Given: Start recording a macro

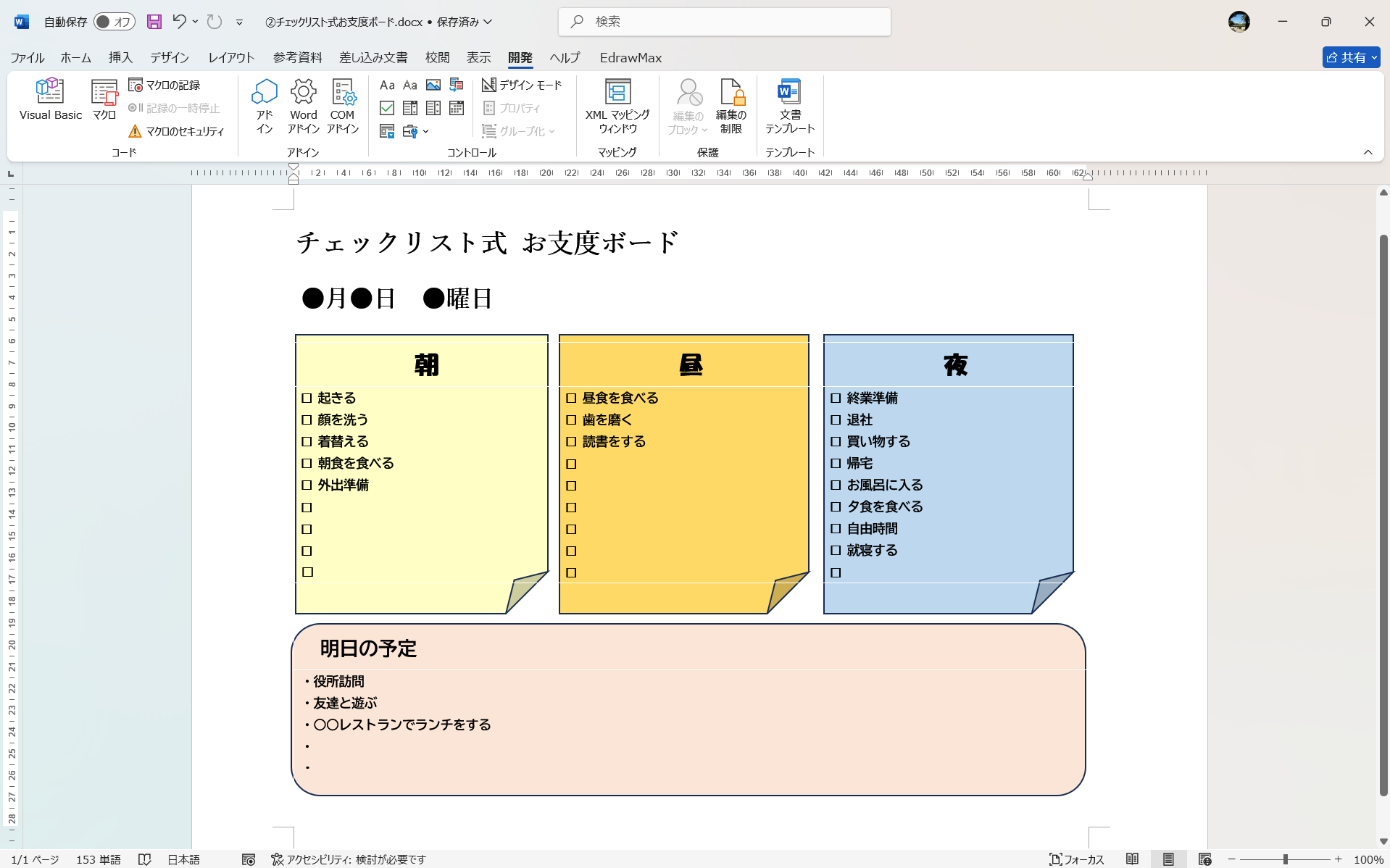Looking at the screenshot, I should coord(165,84).
